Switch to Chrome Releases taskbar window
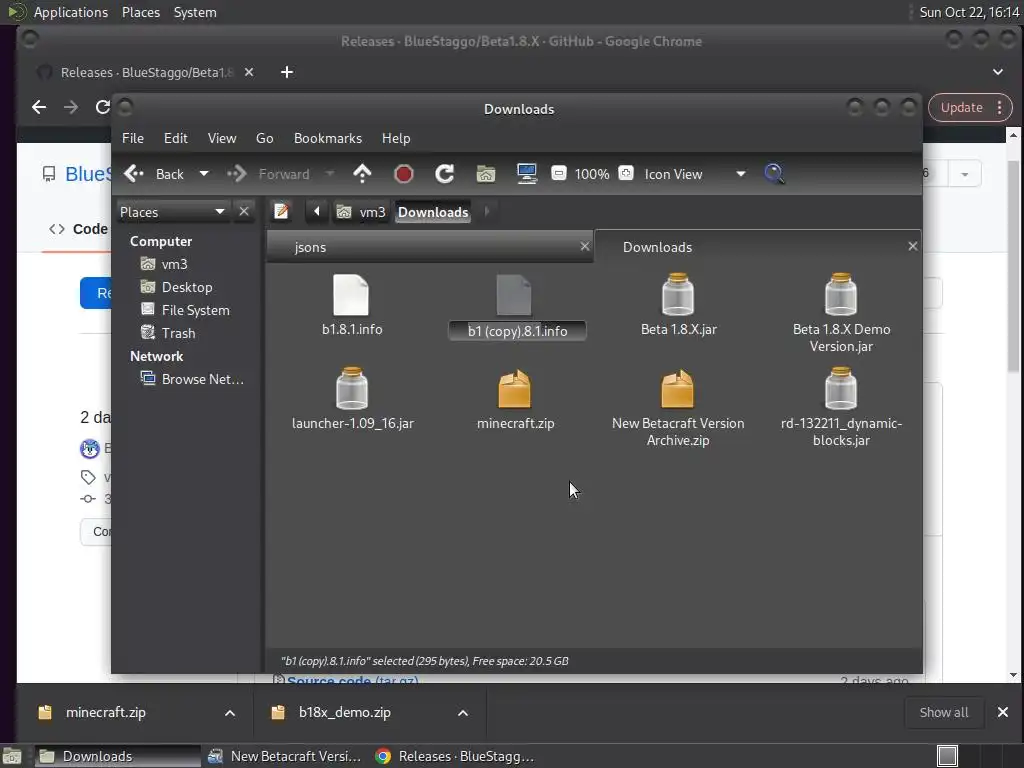 click(x=455, y=756)
